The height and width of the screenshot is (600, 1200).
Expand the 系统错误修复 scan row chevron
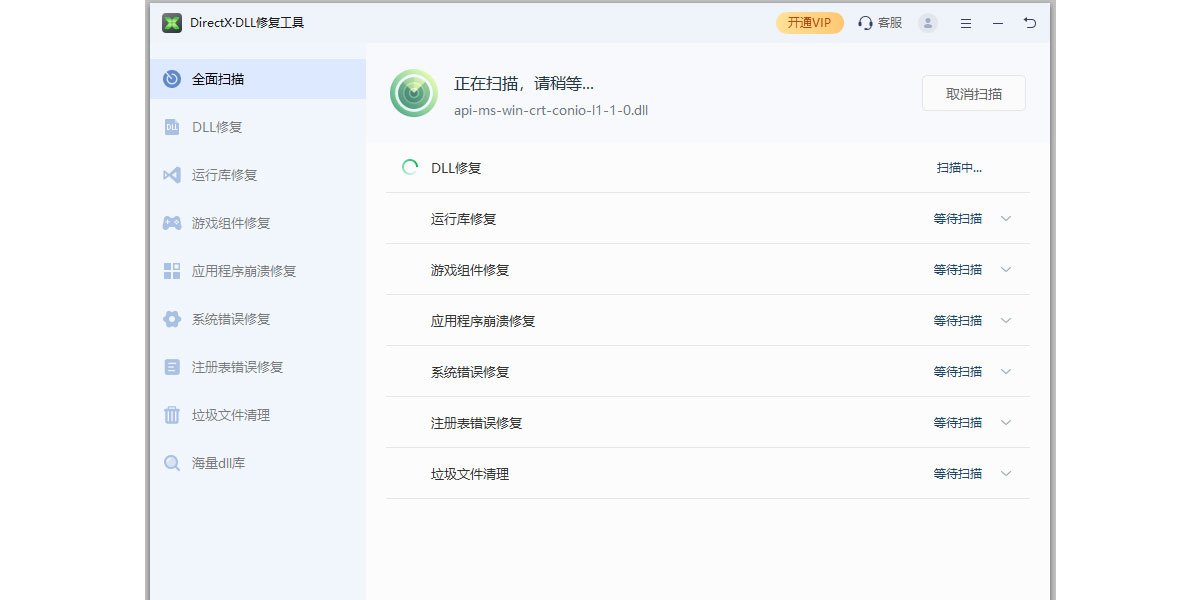pos(1006,372)
